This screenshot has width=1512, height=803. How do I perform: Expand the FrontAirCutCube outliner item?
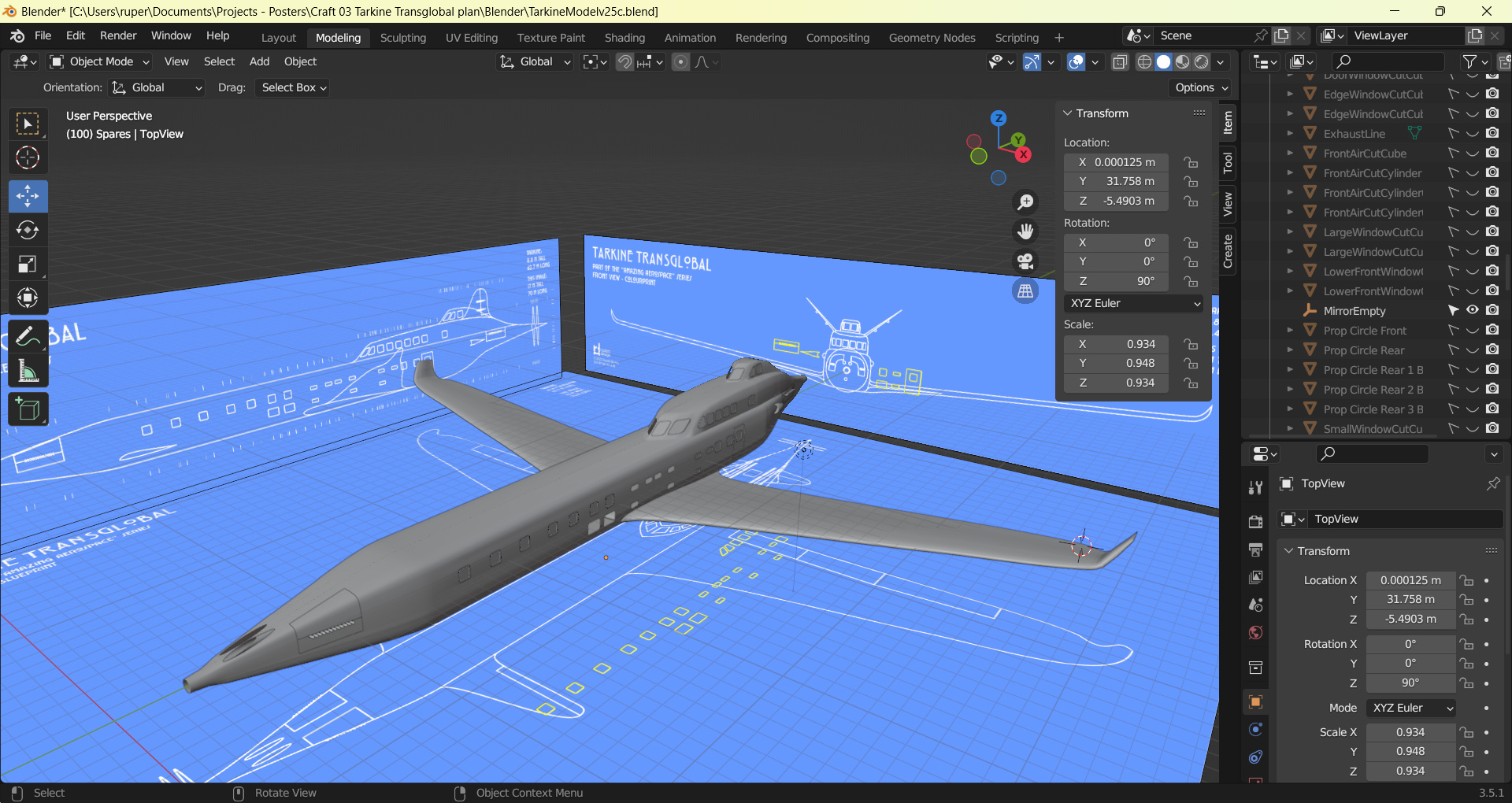pos(1289,153)
